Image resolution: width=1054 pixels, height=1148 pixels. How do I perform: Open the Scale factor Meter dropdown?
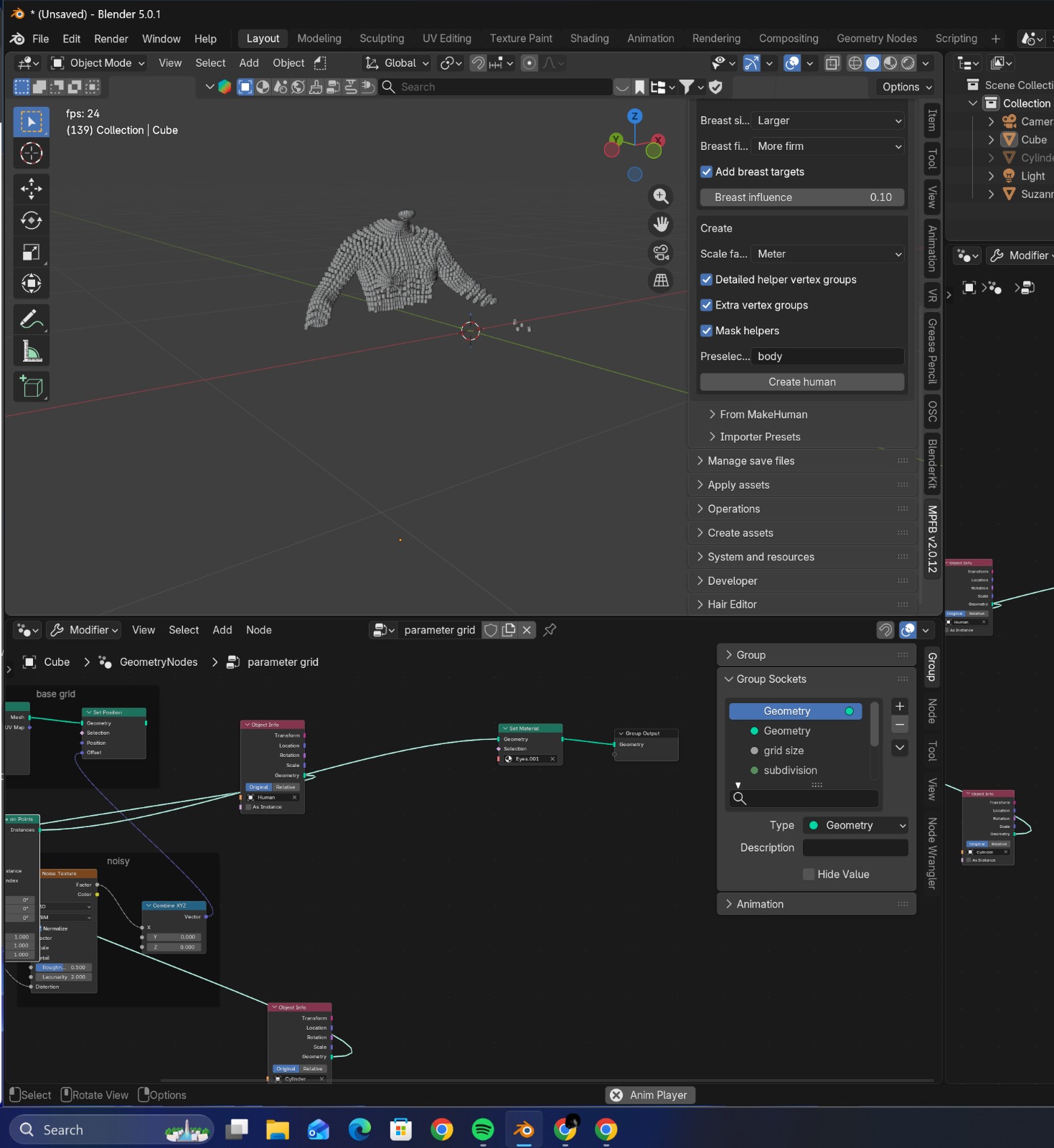click(x=827, y=254)
